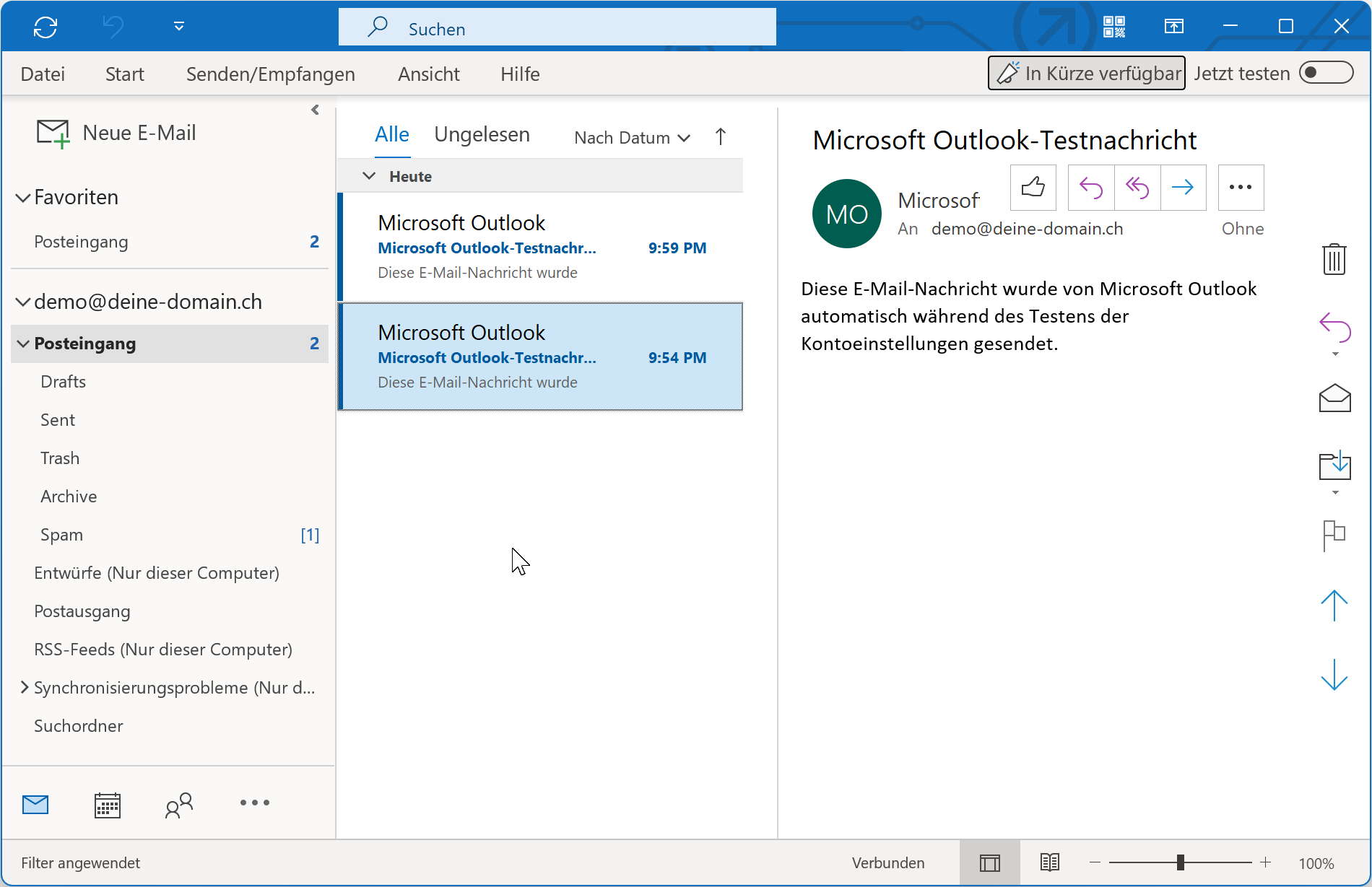Select the Alle filter tab

pyautogui.click(x=392, y=135)
